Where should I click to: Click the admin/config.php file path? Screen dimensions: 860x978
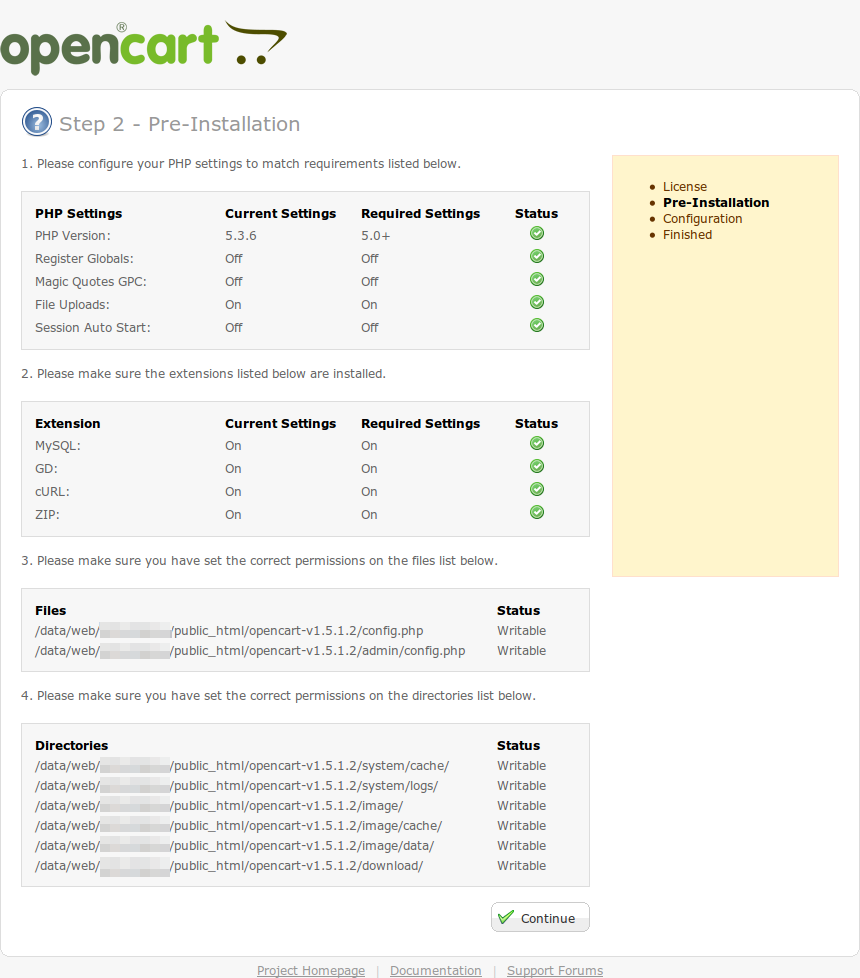[x=250, y=651]
